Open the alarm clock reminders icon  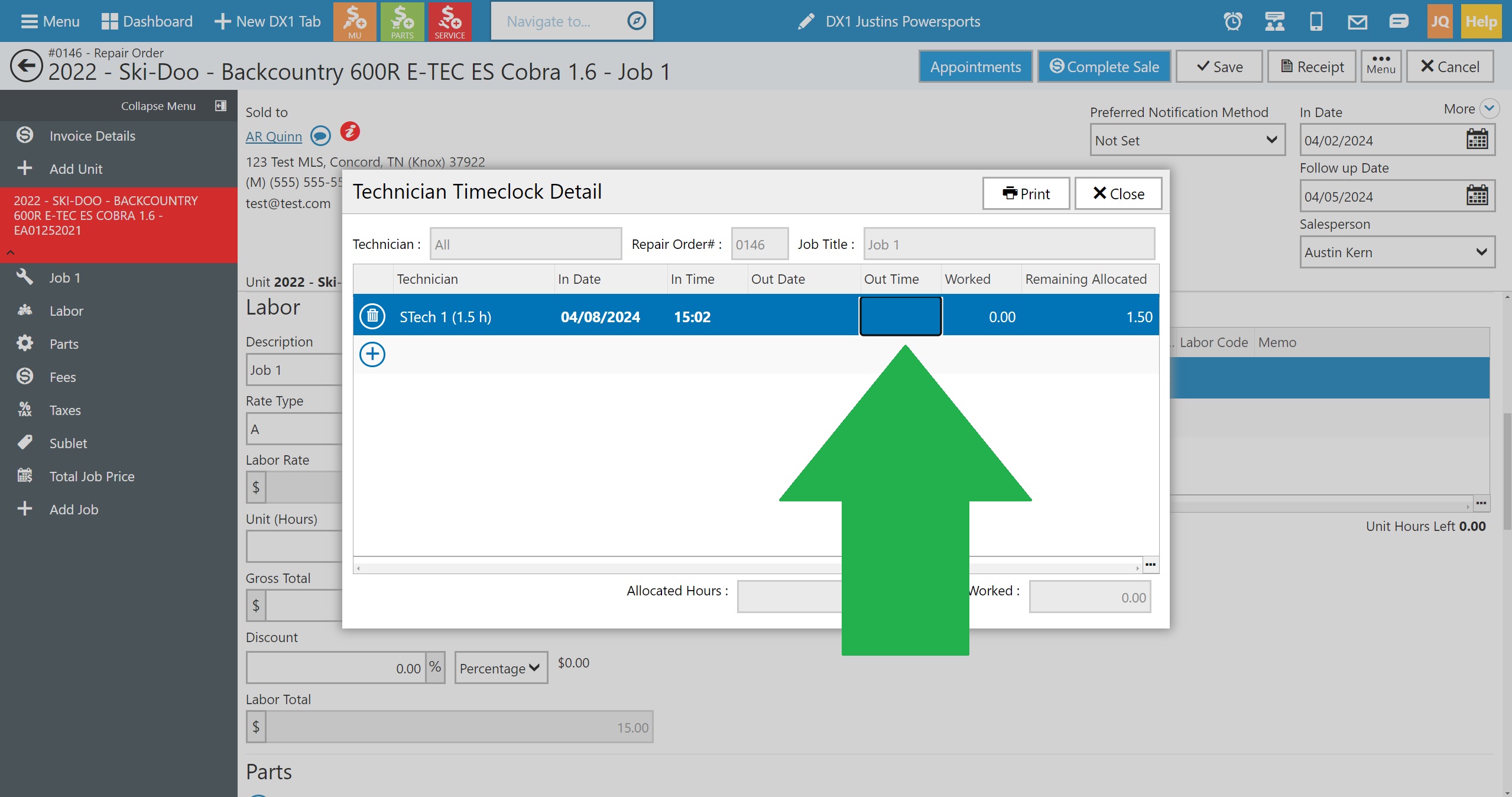point(1232,22)
